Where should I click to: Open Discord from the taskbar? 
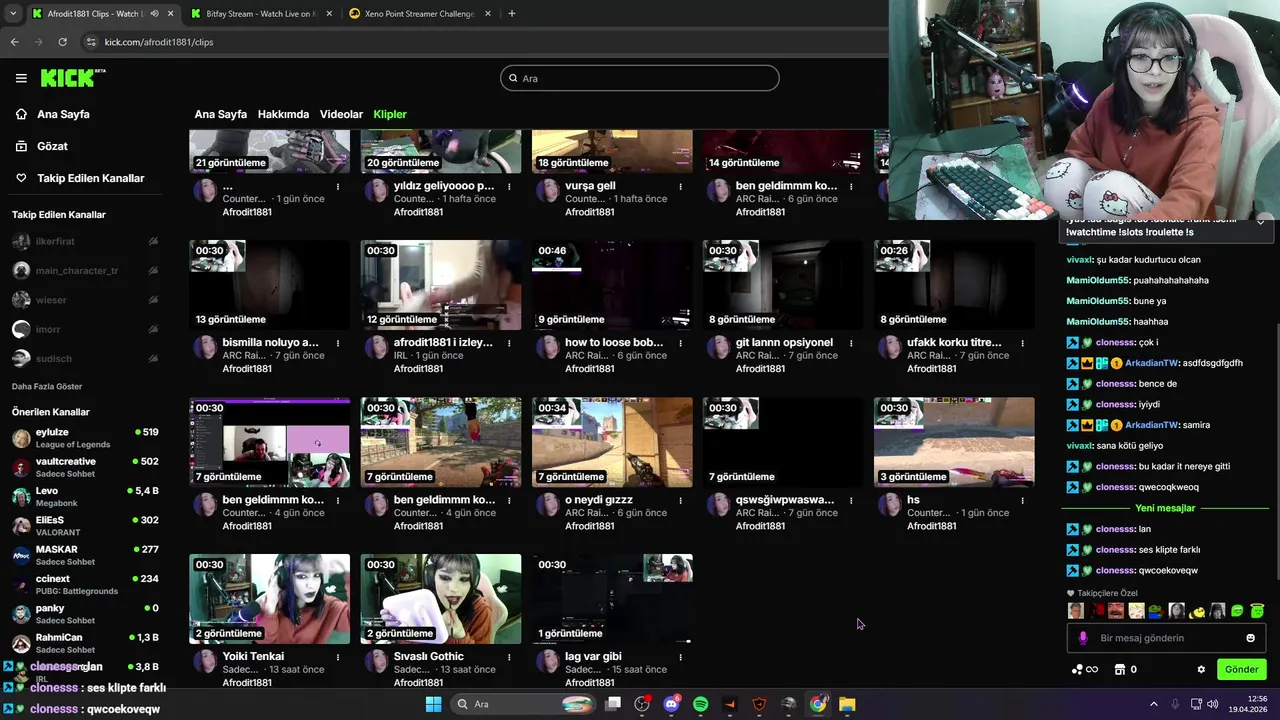pos(671,704)
